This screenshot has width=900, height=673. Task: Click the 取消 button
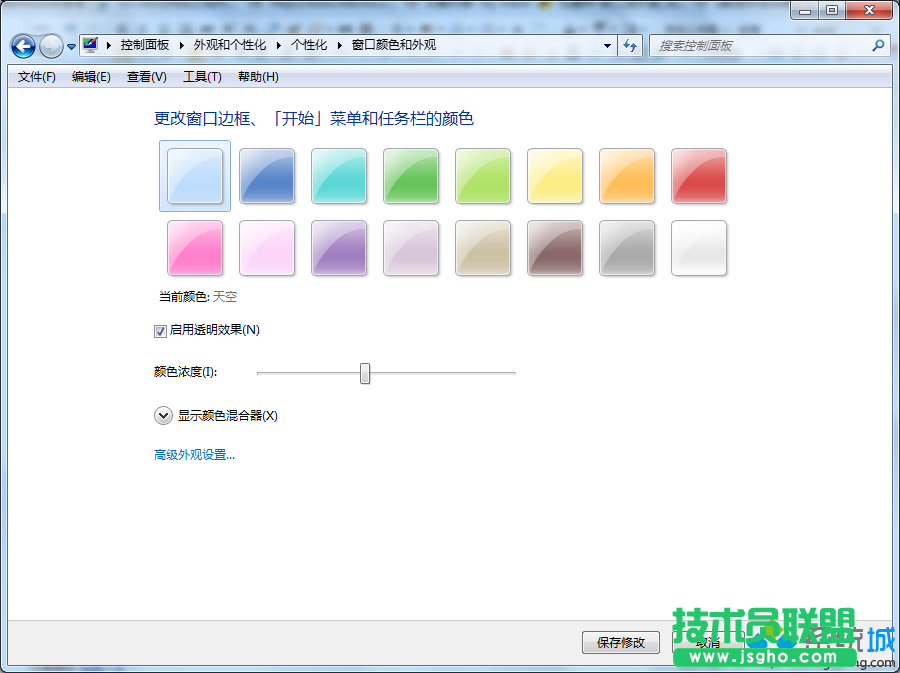(x=707, y=643)
